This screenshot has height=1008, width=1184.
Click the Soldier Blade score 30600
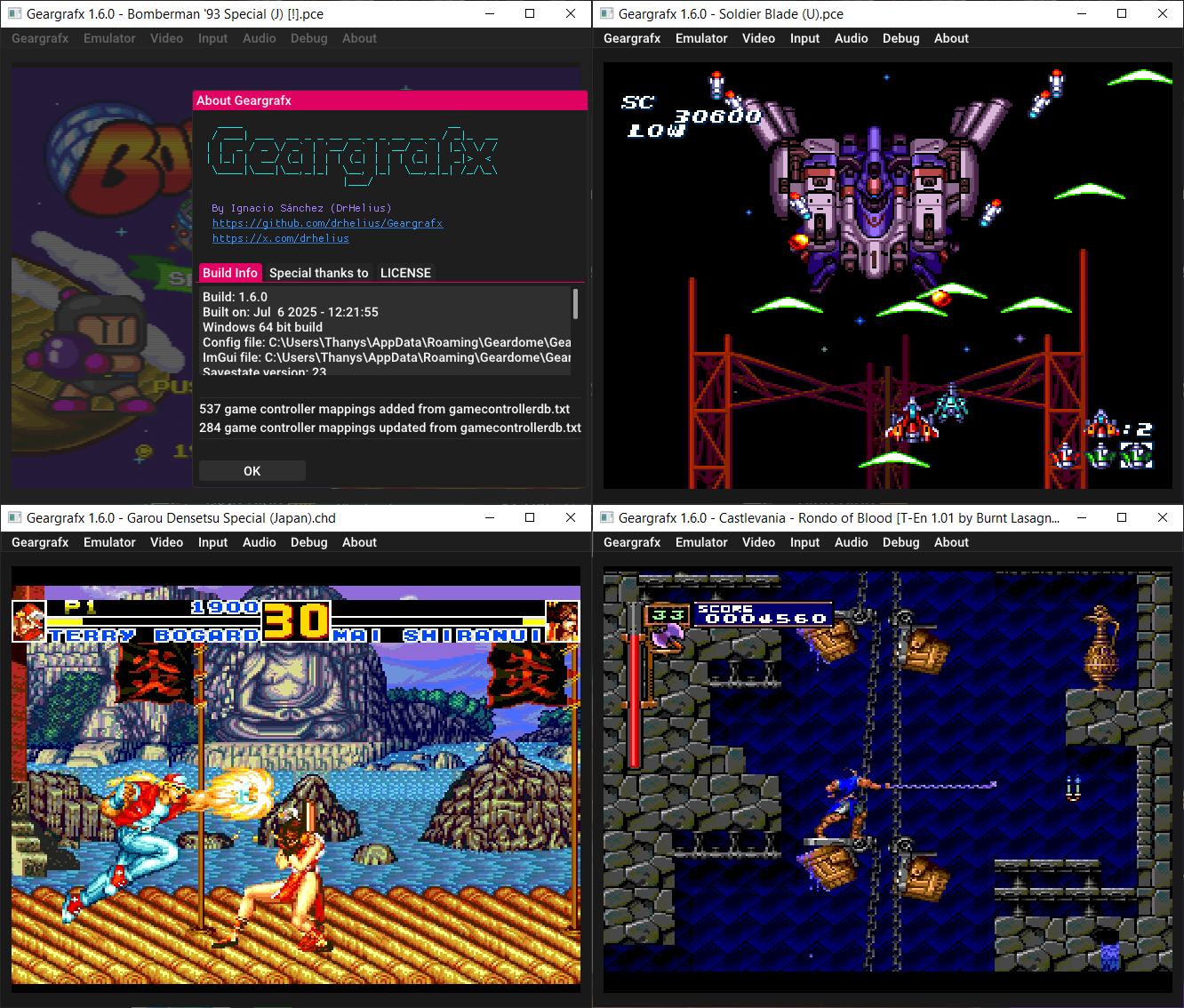click(717, 116)
